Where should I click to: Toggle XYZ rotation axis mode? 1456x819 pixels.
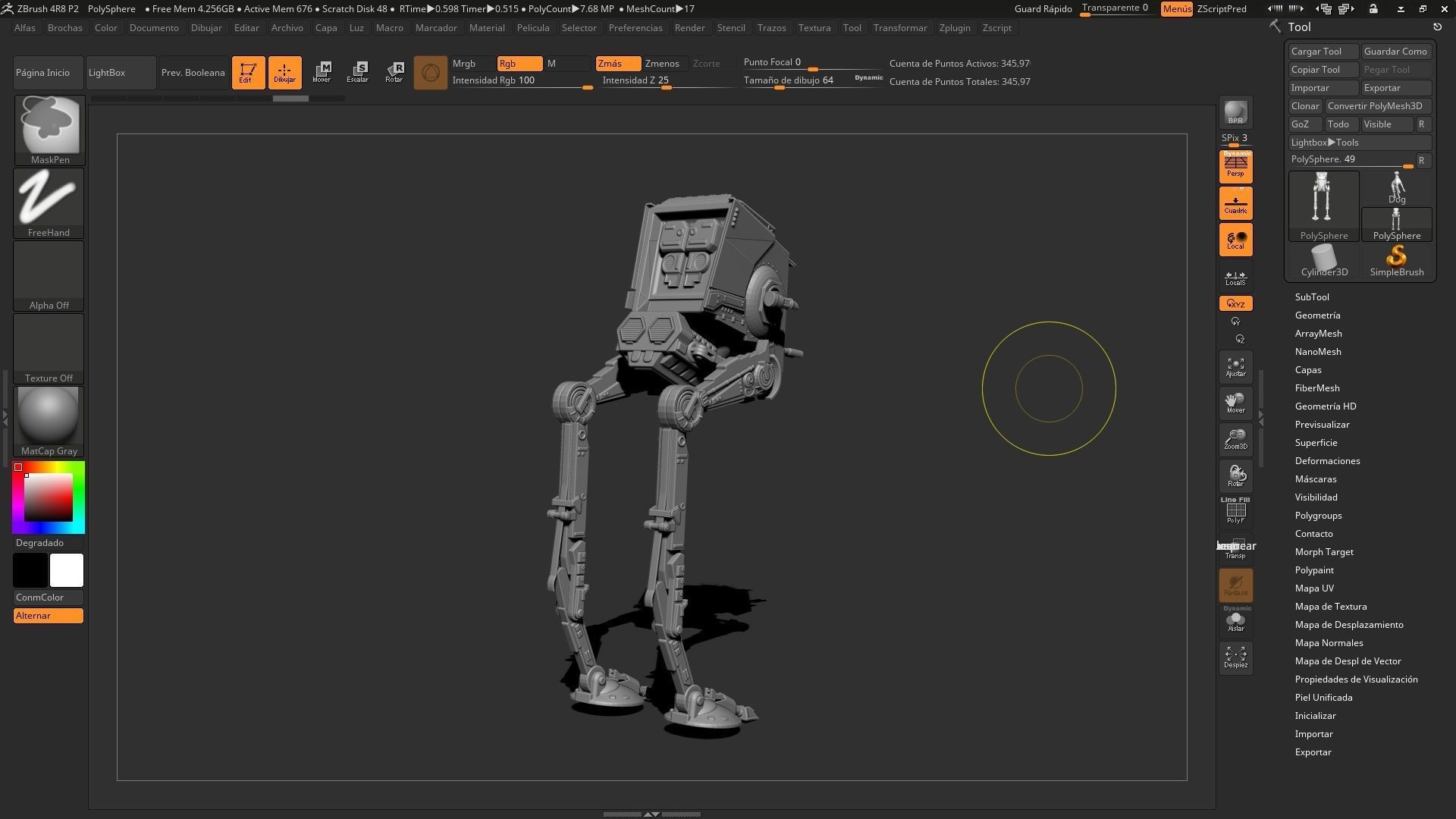[1235, 303]
